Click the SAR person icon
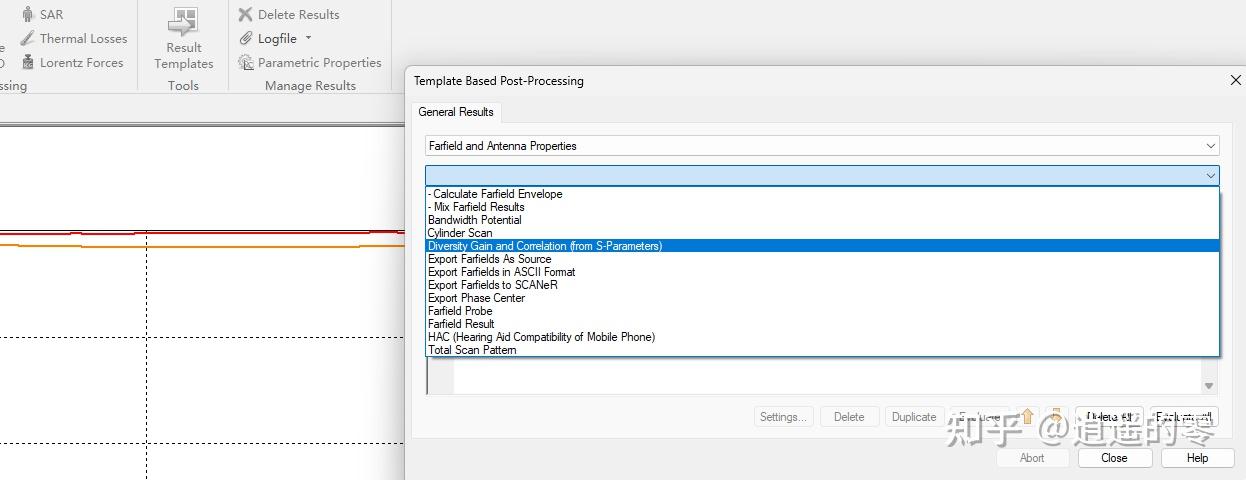 (28, 15)
